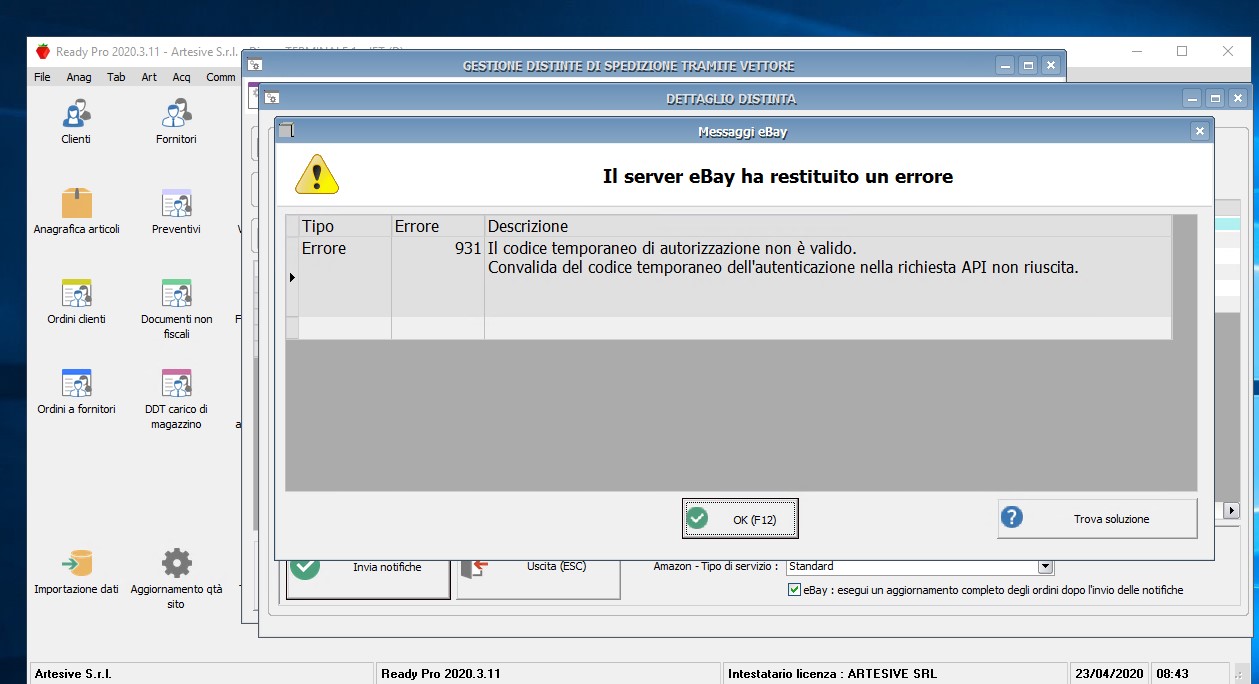Minimize the Dettaglio Distinta window
Viewport: 1259px width, 684px height.
[x=1191, y=99]
